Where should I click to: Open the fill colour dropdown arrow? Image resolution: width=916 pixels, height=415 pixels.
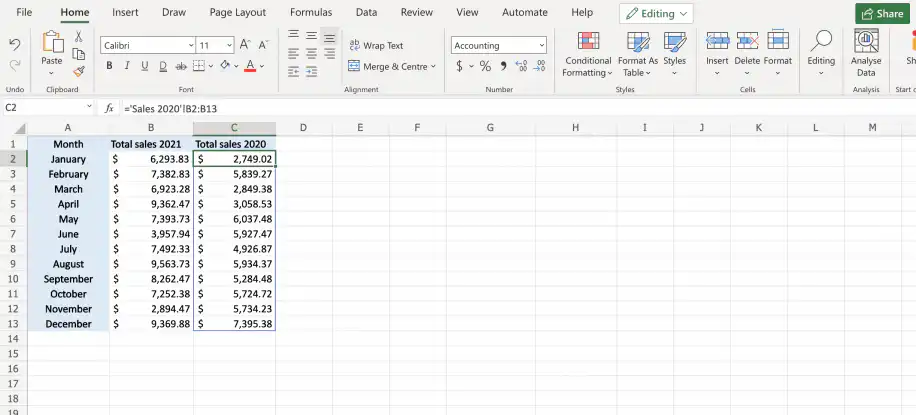(236, 66)
